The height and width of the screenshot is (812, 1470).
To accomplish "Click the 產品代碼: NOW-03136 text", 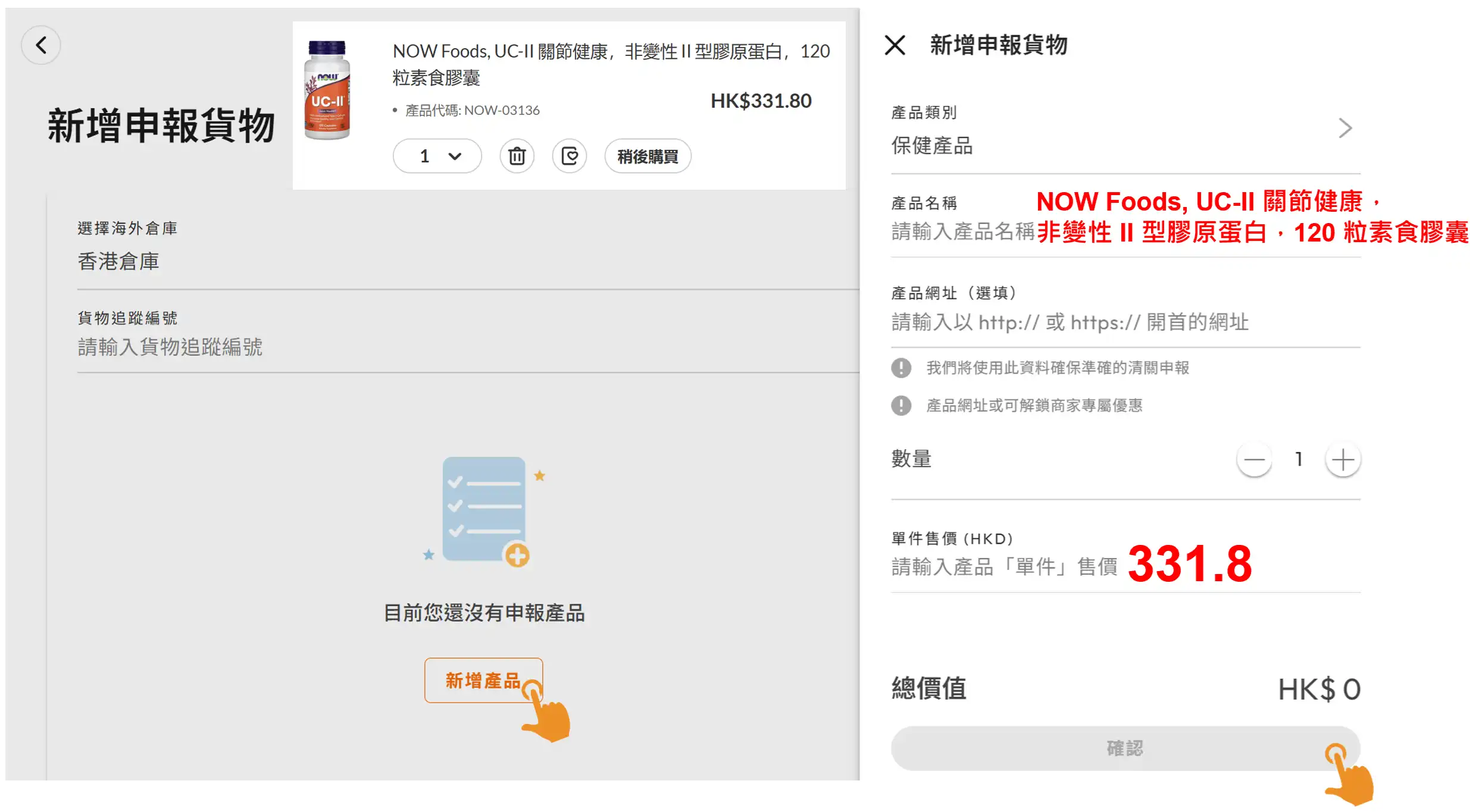I will tap(472, 110).
